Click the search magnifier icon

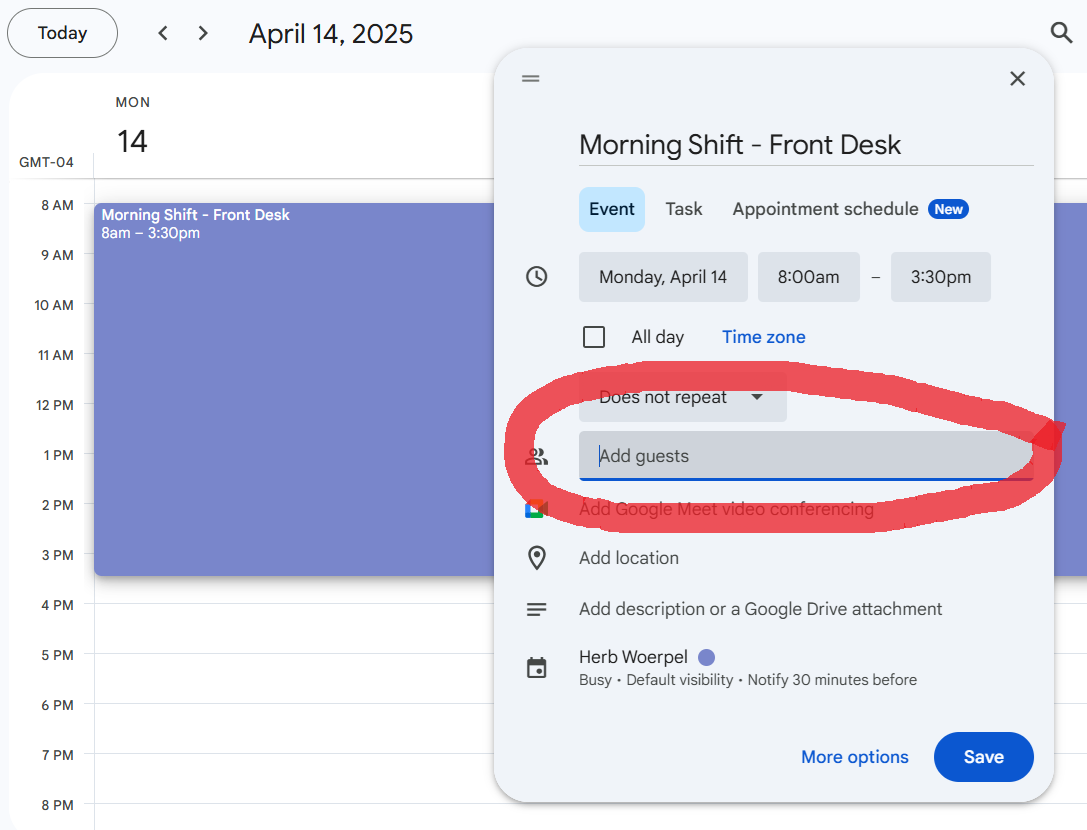pyautogui.click(x=1061, y=33)
